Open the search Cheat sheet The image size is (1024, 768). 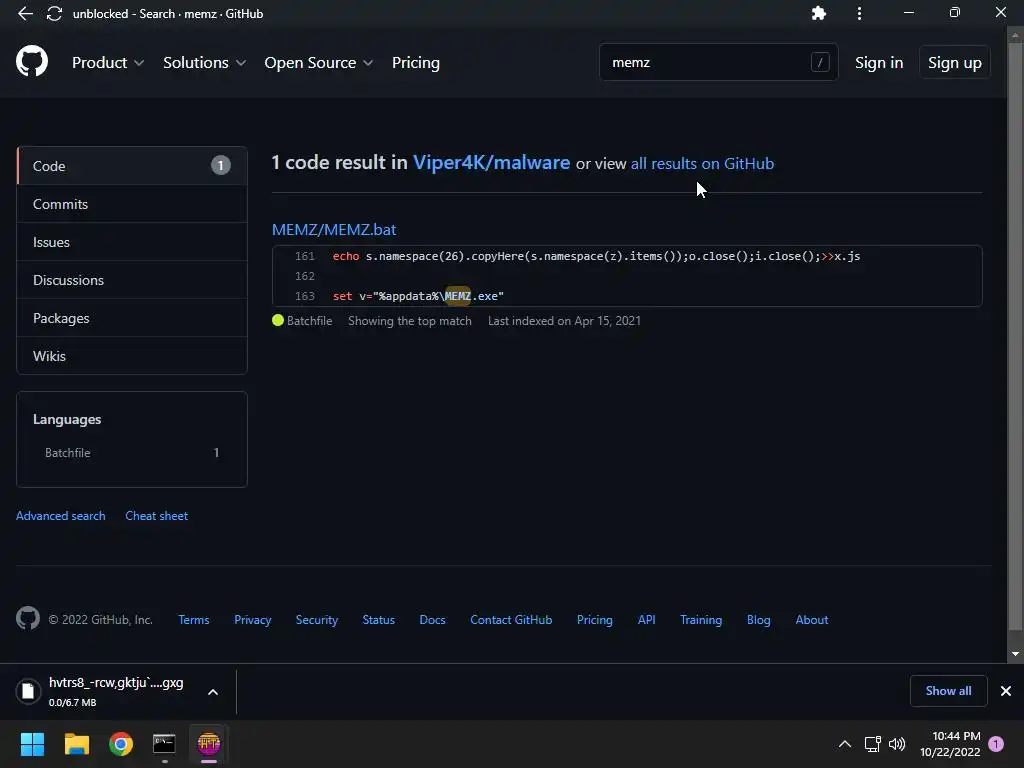point(156,515)
